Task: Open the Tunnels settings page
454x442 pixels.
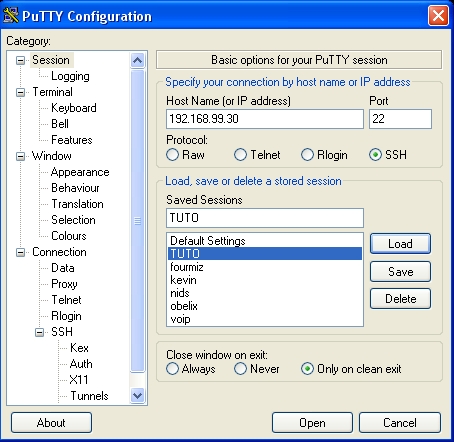Action: pyautogui.click(x=89, y=396)
